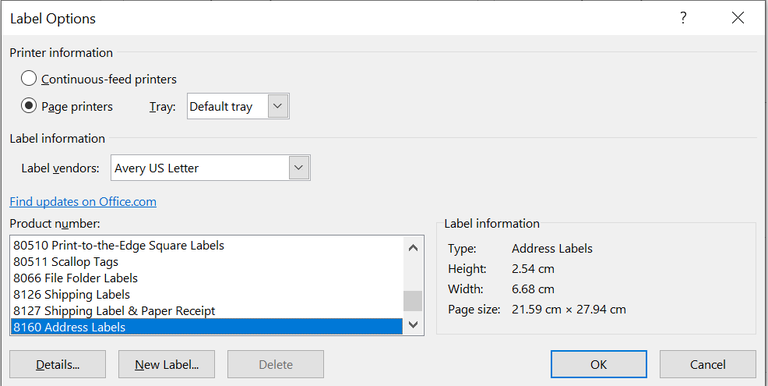768x386 pixels.
Task: Select 8160 Address Labels entry
Action: (x=206, y=327)
